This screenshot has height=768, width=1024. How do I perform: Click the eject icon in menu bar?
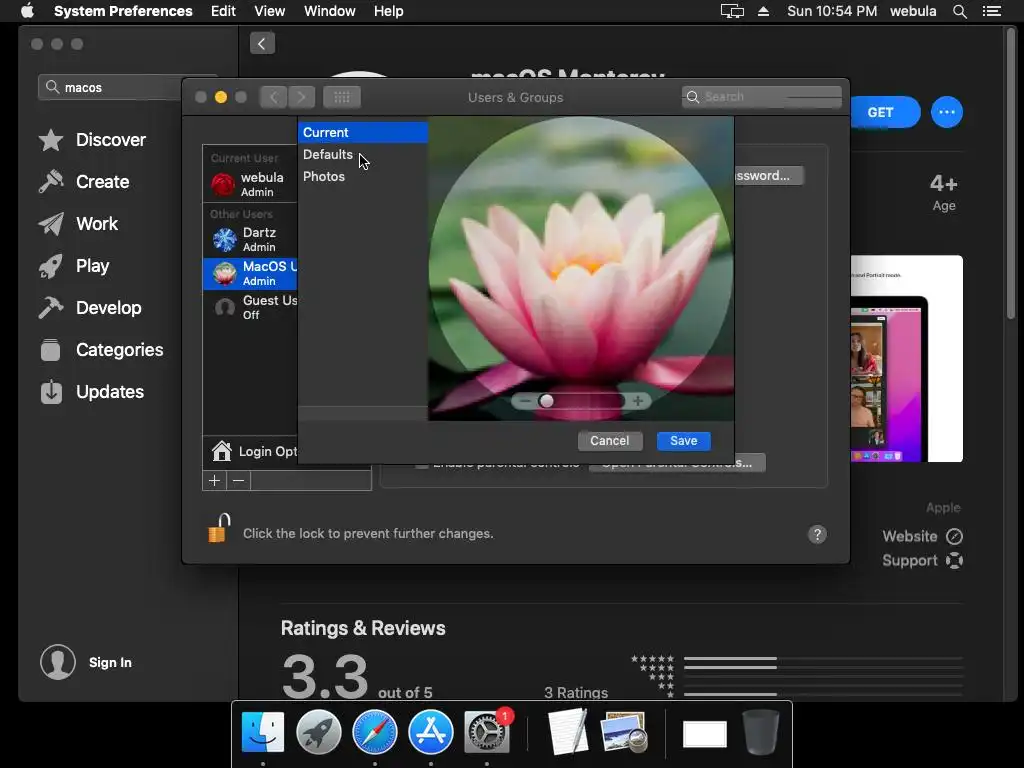(x=763, y=11)
